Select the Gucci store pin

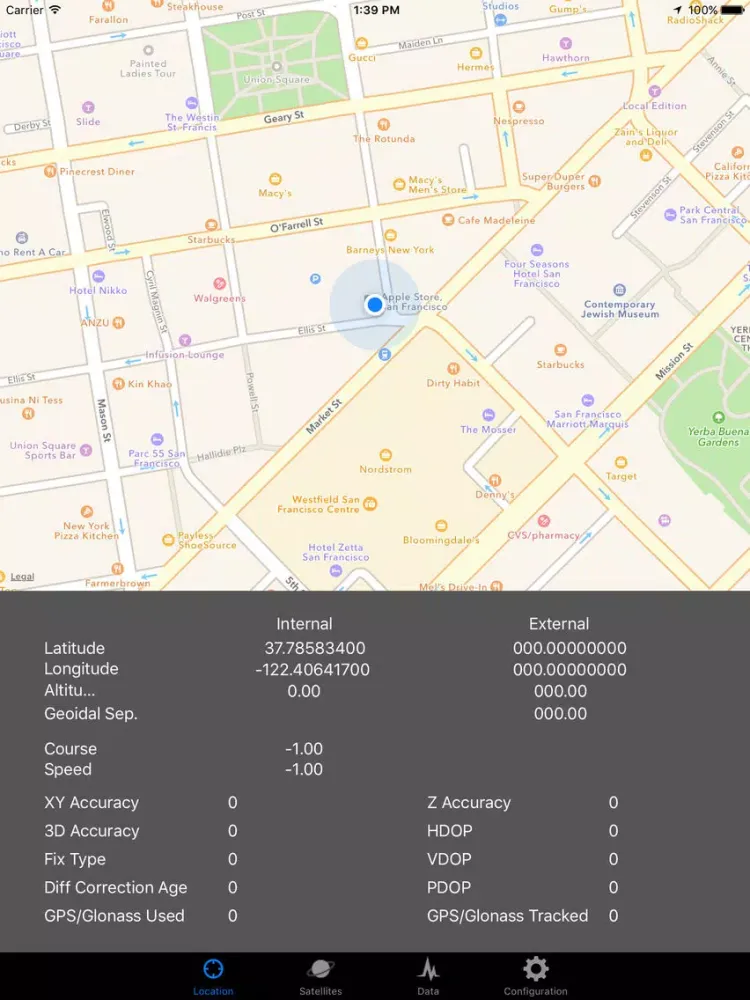362,43
